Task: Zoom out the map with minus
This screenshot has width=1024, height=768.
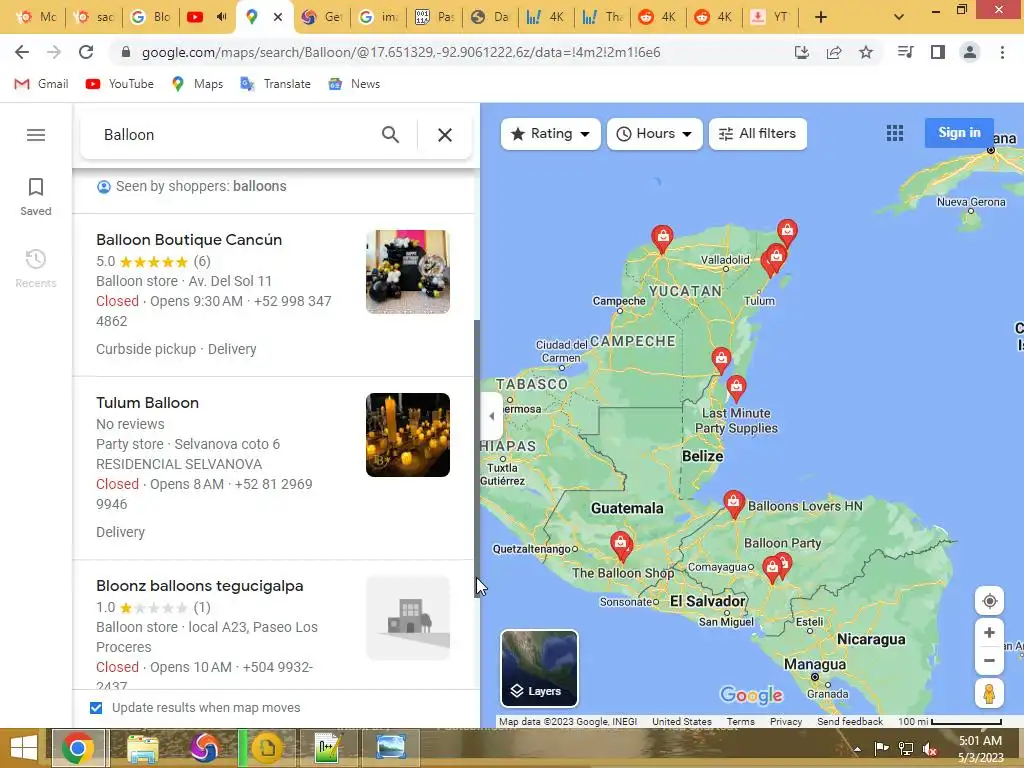Action: point(989,660)
